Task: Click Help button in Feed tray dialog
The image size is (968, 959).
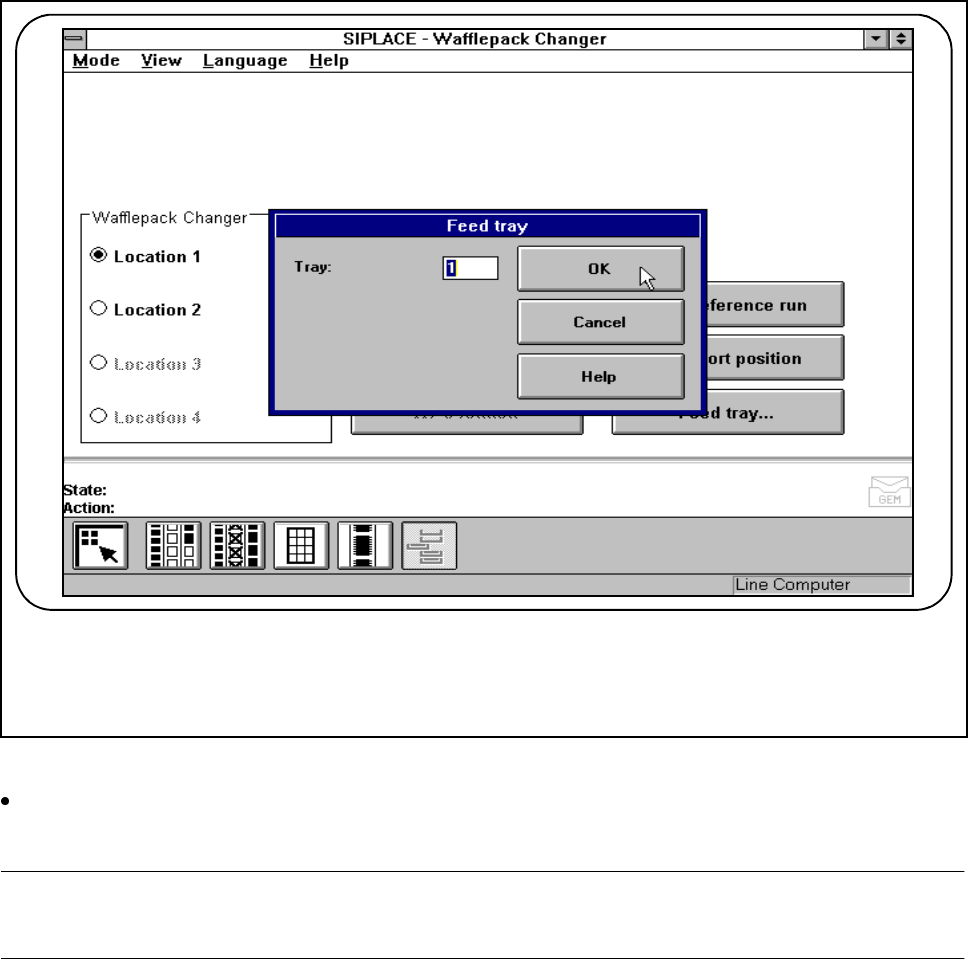Action: click(x=601, y=376)
